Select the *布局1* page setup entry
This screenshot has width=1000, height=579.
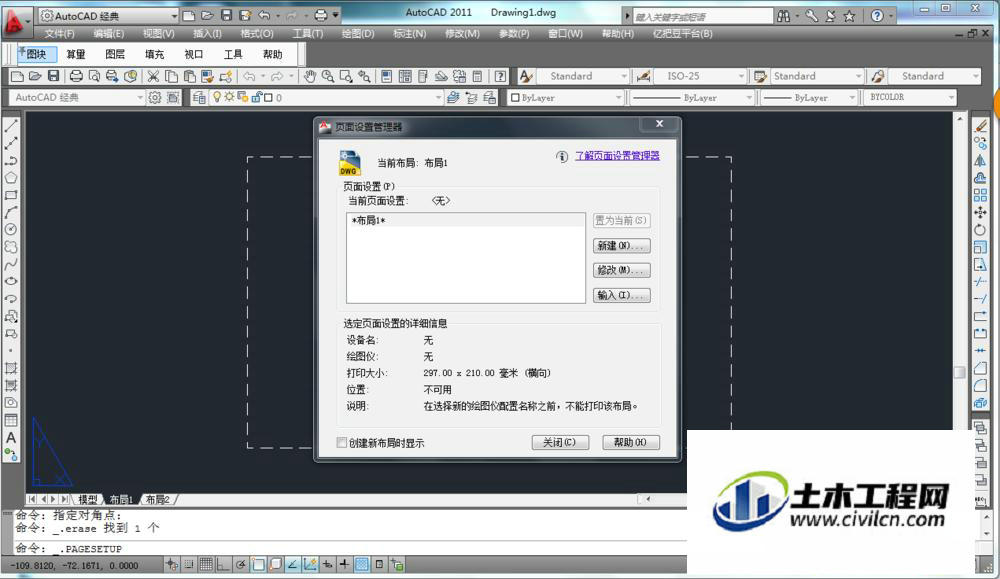point(466,221)
